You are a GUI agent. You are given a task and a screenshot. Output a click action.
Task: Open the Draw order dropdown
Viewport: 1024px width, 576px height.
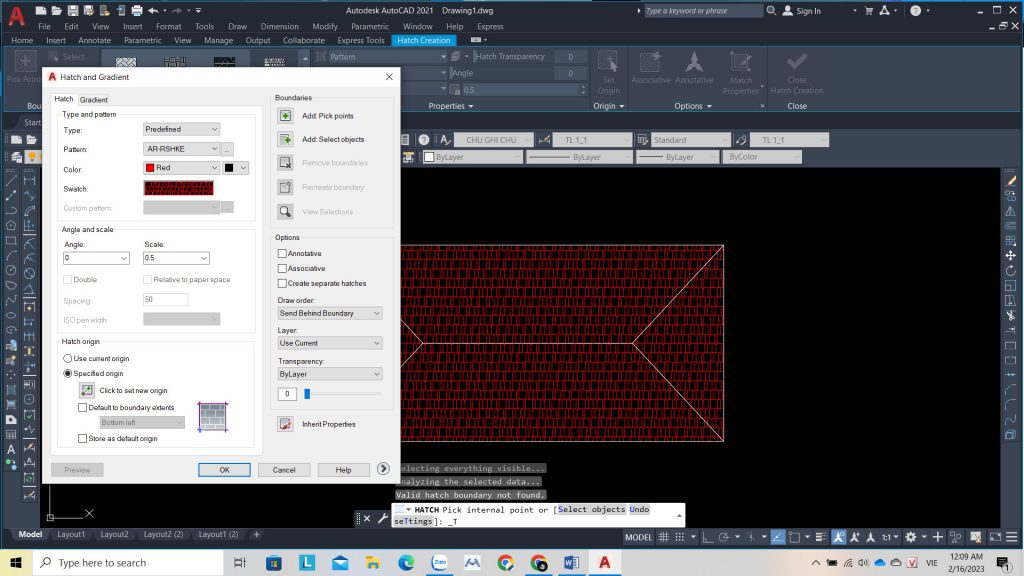pos(330,313)
